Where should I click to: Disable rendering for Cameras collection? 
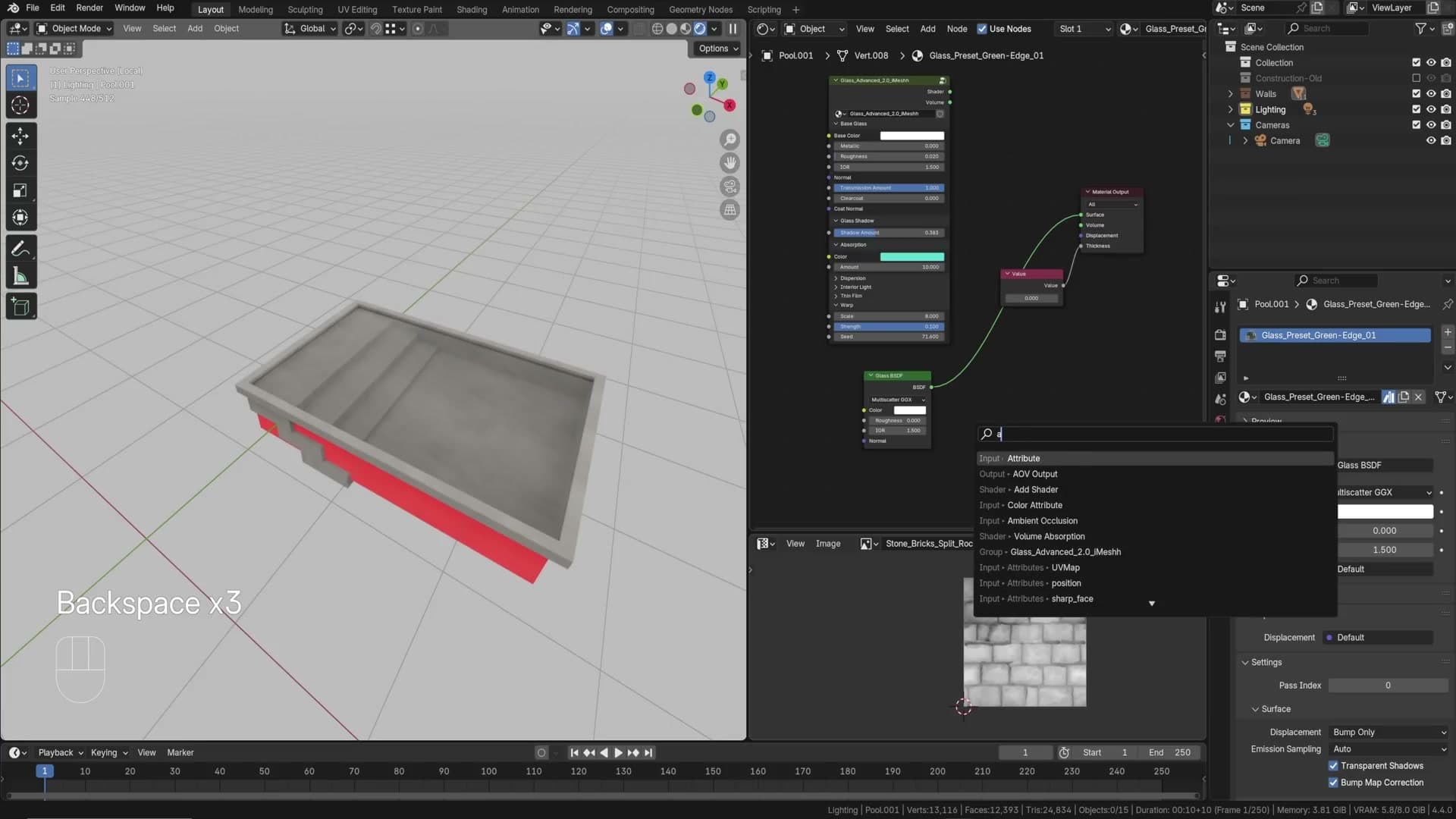click(x=1446, y=125)
